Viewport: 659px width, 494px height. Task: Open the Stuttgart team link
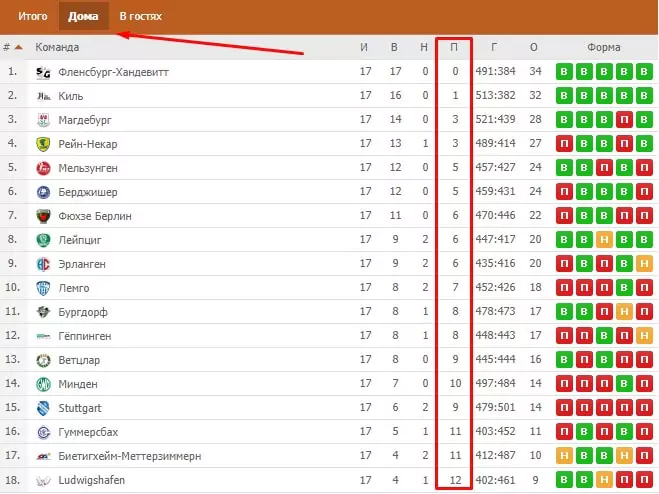(x=79, y=408)
